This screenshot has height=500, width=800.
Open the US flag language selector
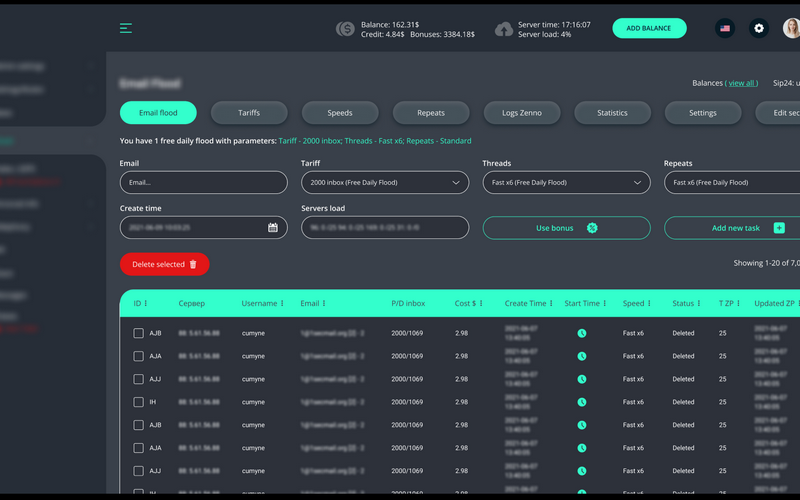(x=724, y=28)
